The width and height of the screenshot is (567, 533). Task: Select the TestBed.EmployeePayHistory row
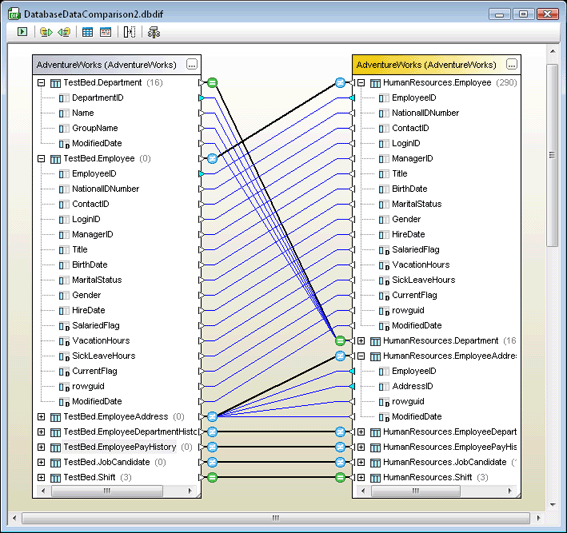119,447
